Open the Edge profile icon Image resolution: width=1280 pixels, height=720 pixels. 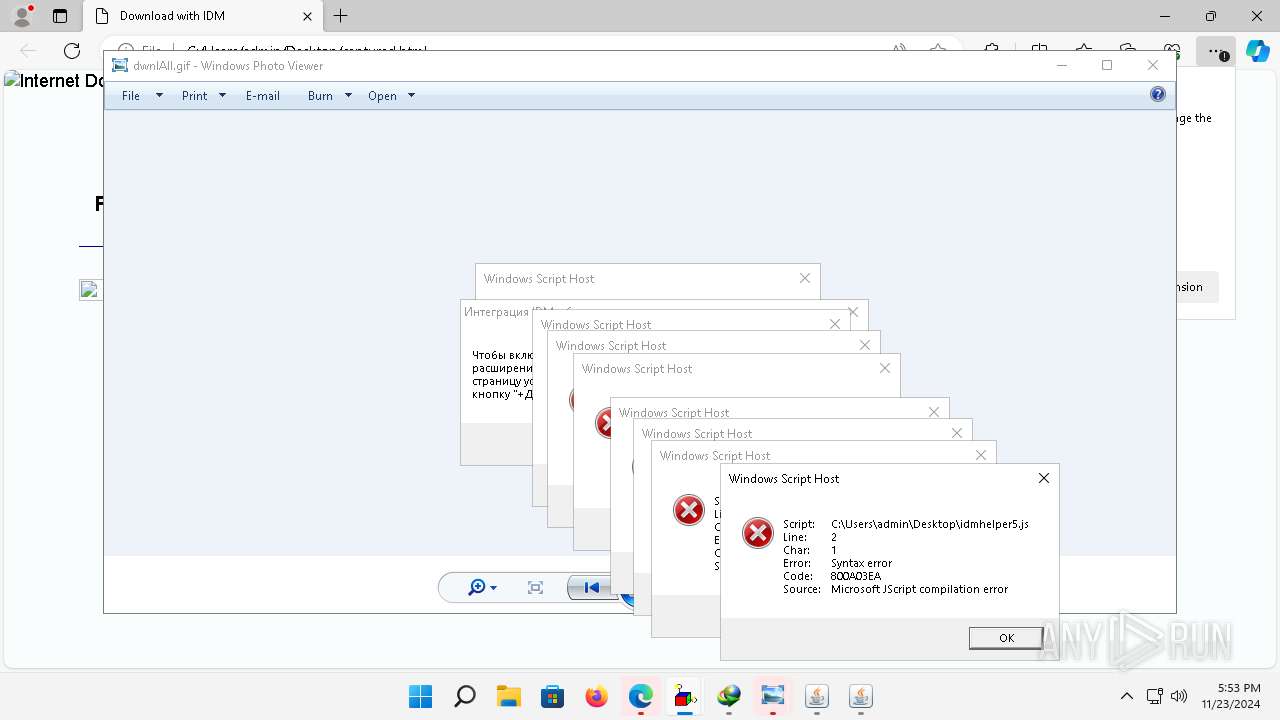pos(22,16)
